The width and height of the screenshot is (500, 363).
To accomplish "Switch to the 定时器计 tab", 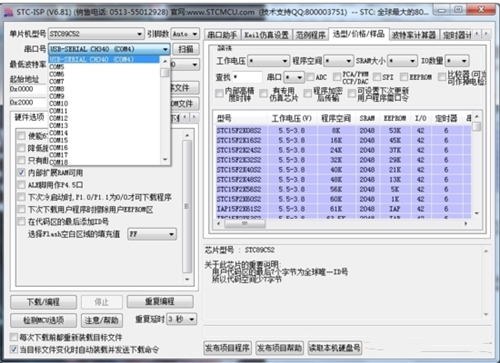I will 456,35.
